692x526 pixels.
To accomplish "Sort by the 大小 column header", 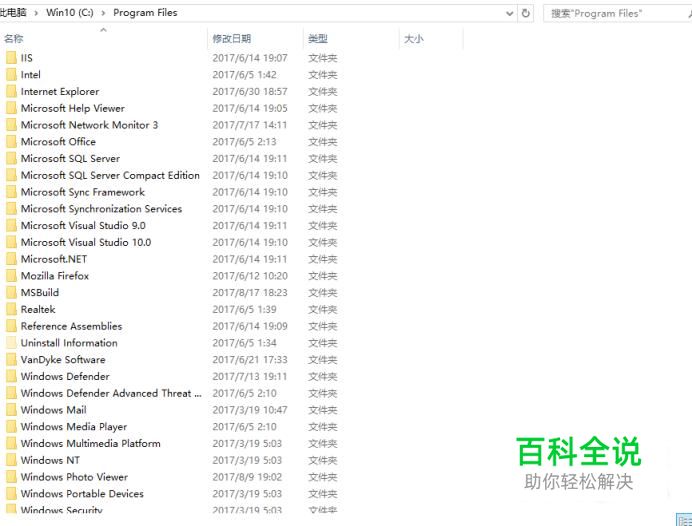I will pos(414,38).
